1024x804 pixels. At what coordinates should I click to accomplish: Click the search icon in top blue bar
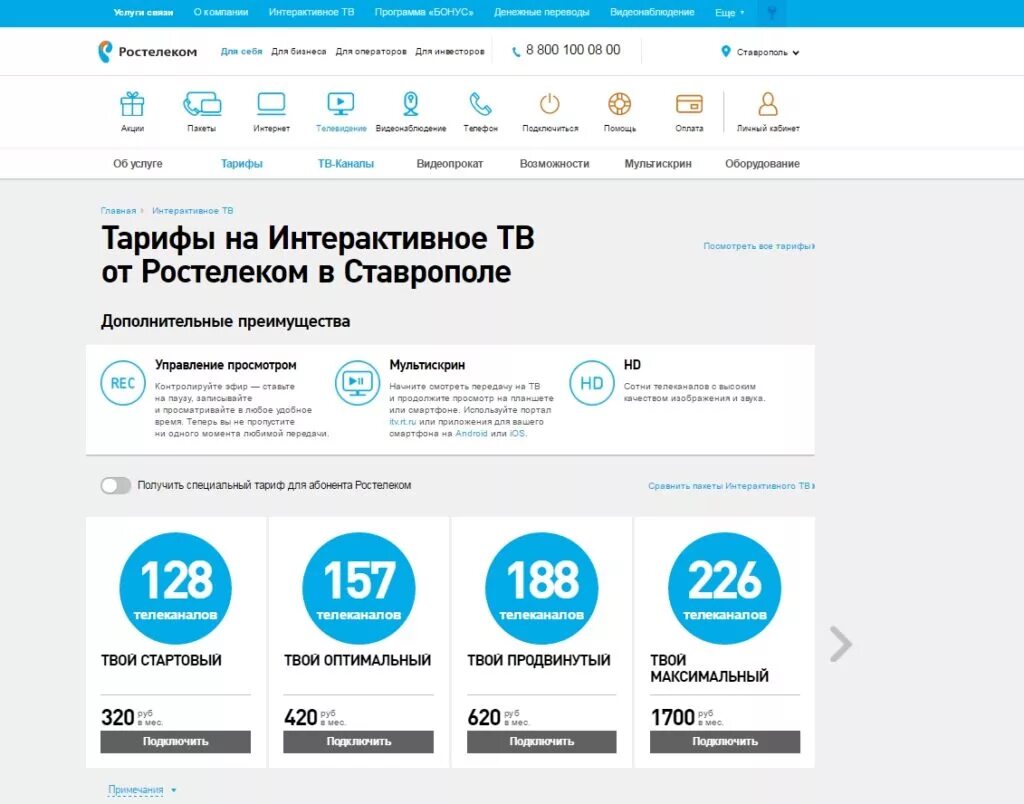771,13
